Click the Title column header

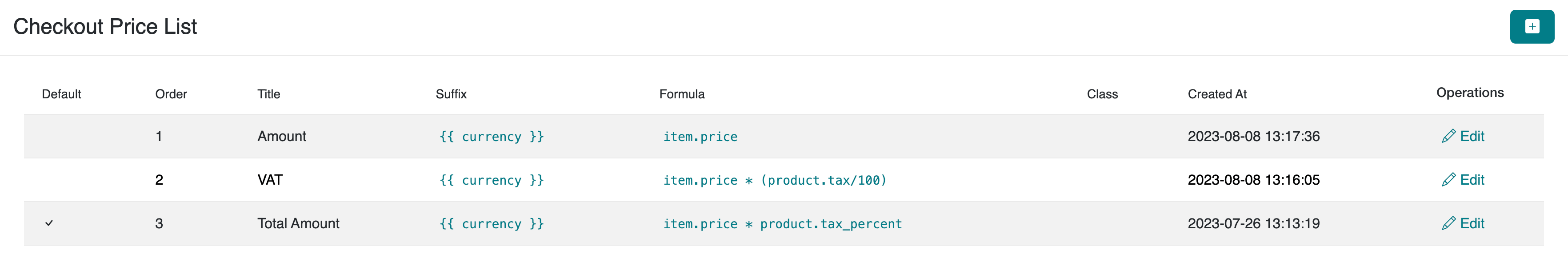tap(268, 94)
